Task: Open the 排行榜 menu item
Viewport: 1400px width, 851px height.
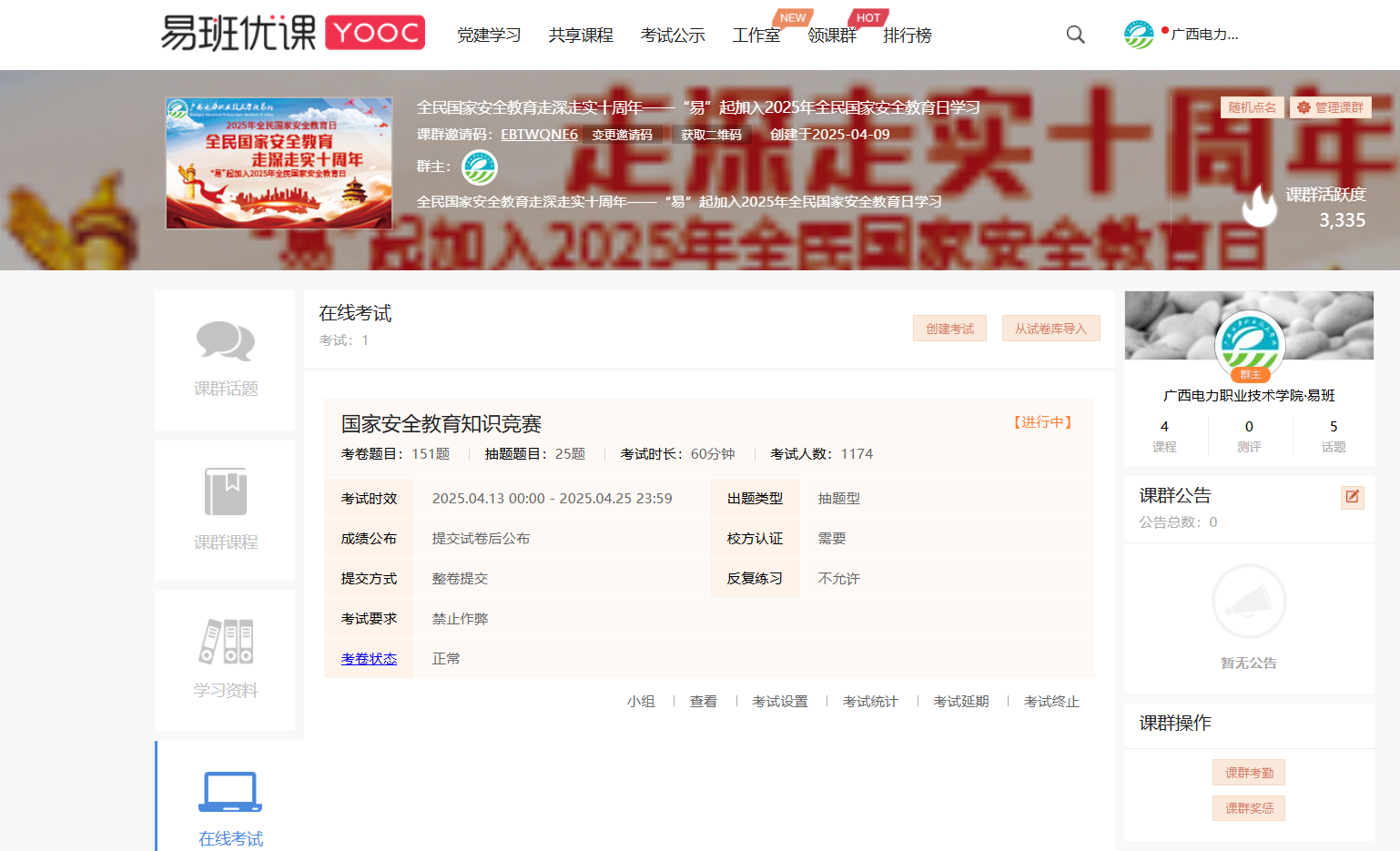Action: click(908, 35)
